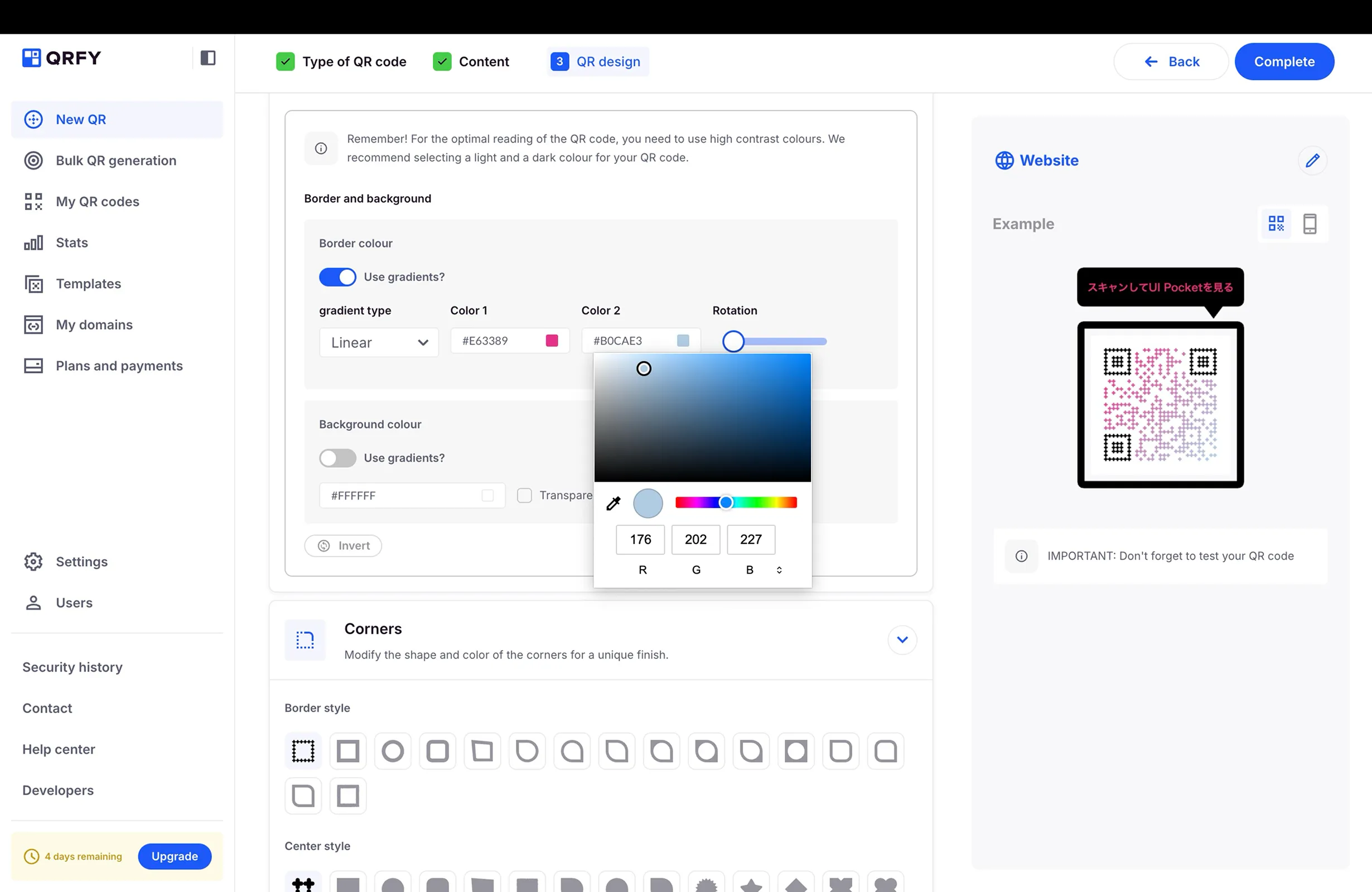The image size is (1372, 892).
Task: Select the dotted square border style
Action: tap(303, 751)
